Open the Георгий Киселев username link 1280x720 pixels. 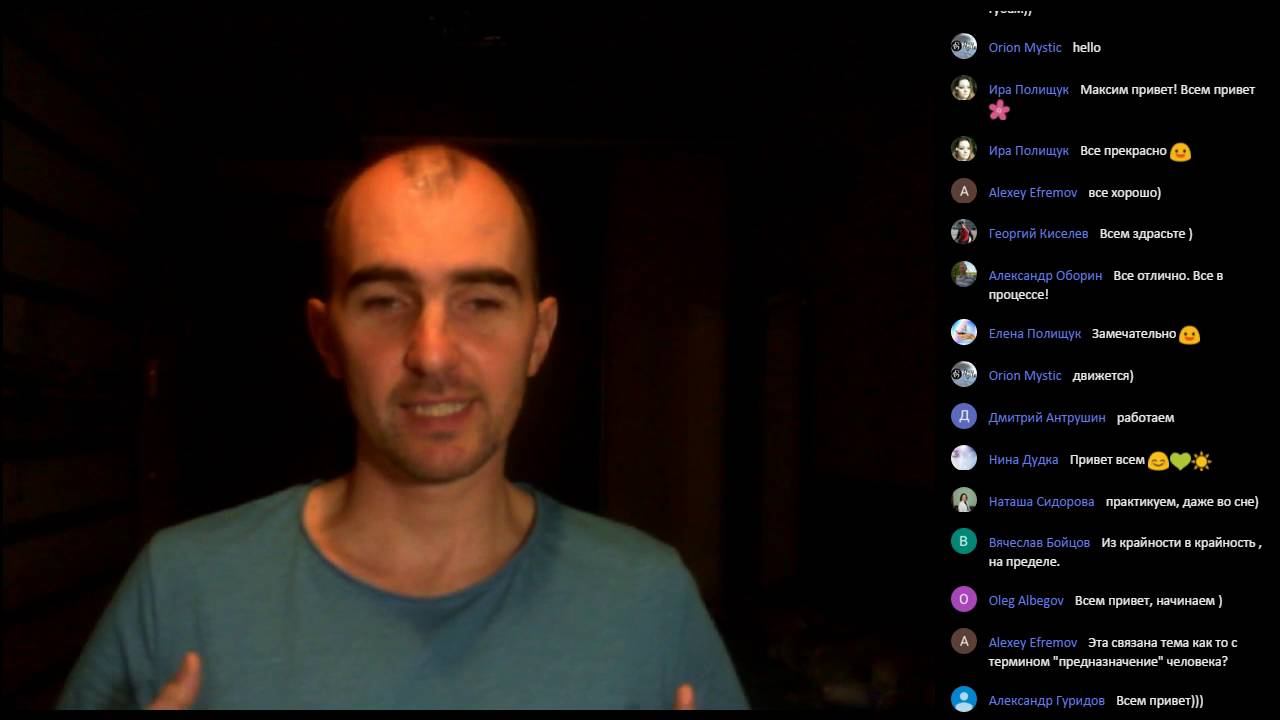tap(1038, 233)
